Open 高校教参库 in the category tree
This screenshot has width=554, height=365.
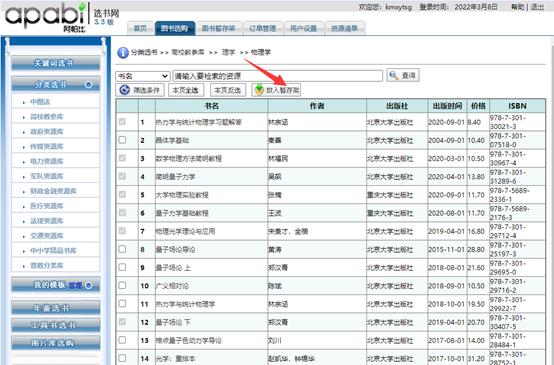point(47,117)
